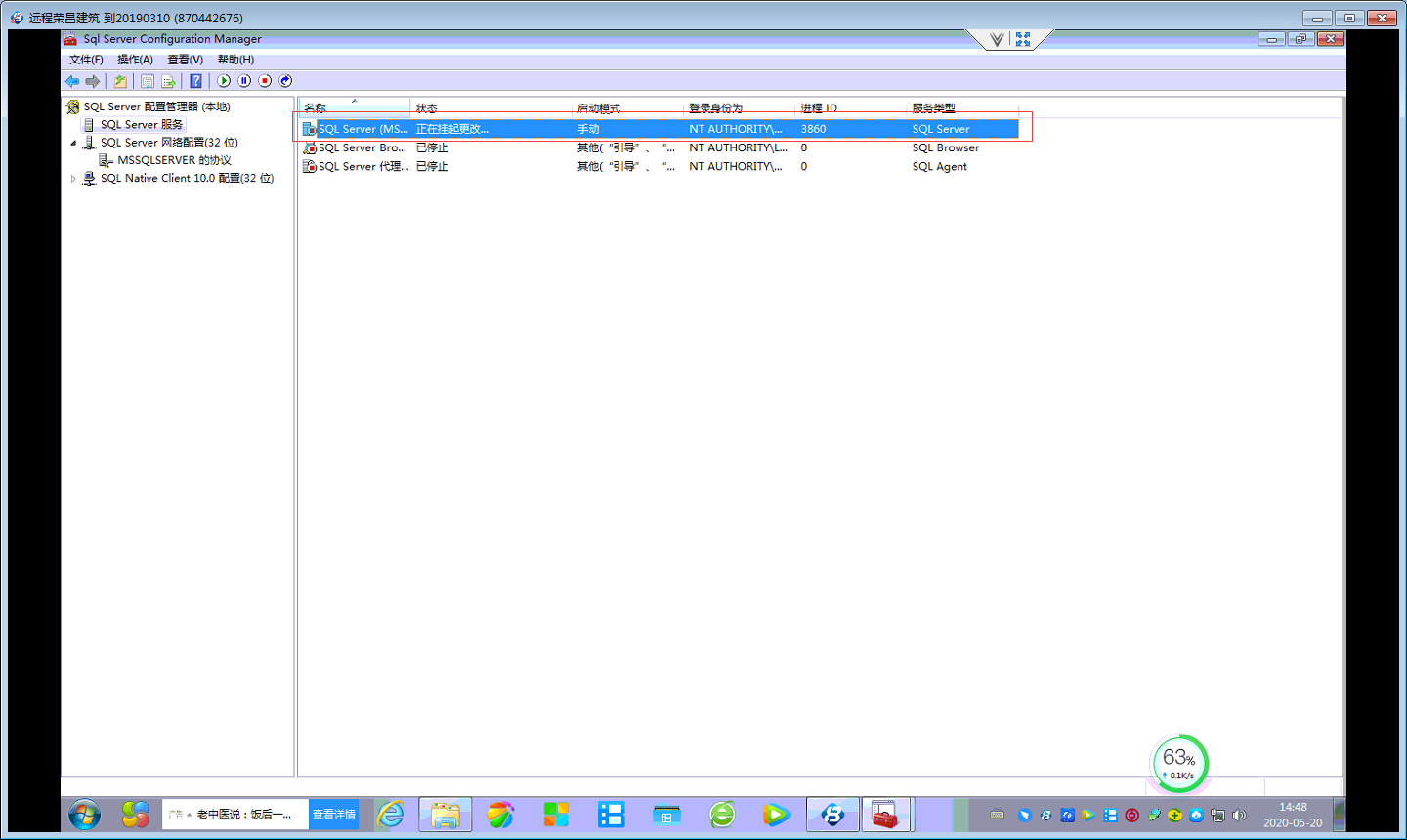This screenshot has width=1407, height=840.
Task: Click the remote toolbar dropdown V arrow
Action: (997, 40)
